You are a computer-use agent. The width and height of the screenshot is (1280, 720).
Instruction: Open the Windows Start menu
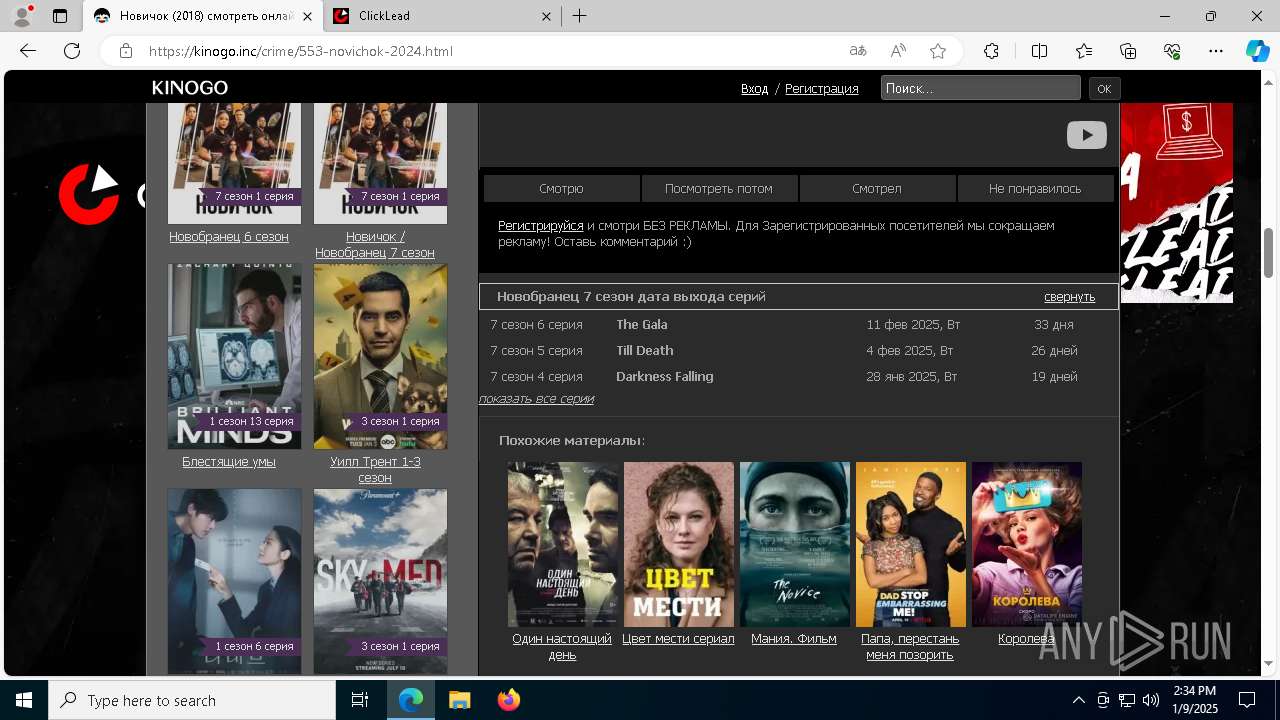[x=24, y=700]
